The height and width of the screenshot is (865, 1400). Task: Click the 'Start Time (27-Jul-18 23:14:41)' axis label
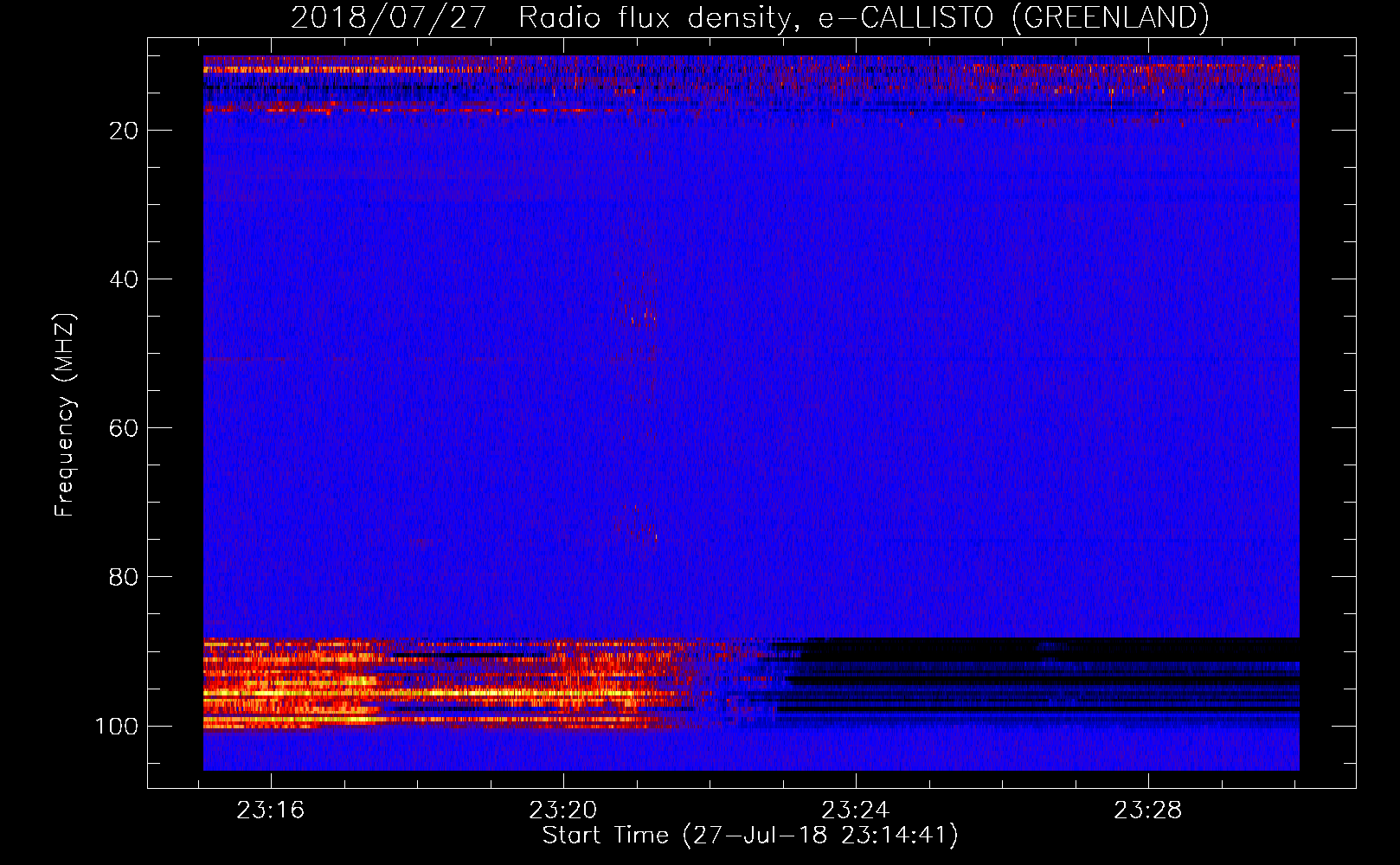750,836
